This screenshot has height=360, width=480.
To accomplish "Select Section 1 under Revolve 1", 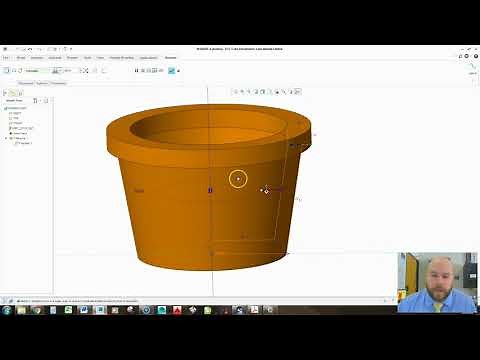I will [23, 143].
